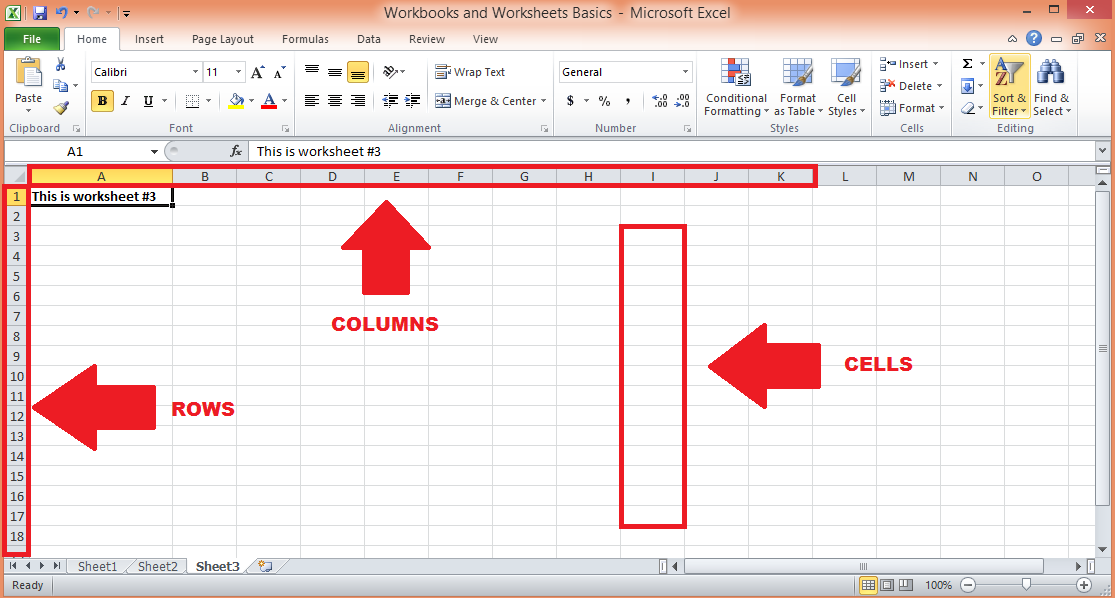Click the Paste clipboard icon
Screen dimensions: 1115x598
(28, 74)
